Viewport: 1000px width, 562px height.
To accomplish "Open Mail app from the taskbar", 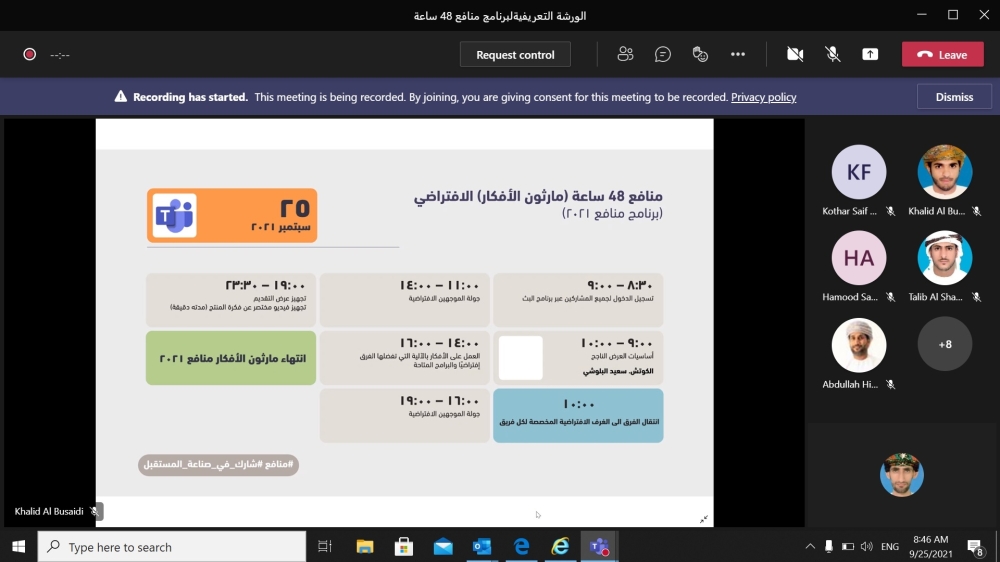I will (x=443, y=547).
